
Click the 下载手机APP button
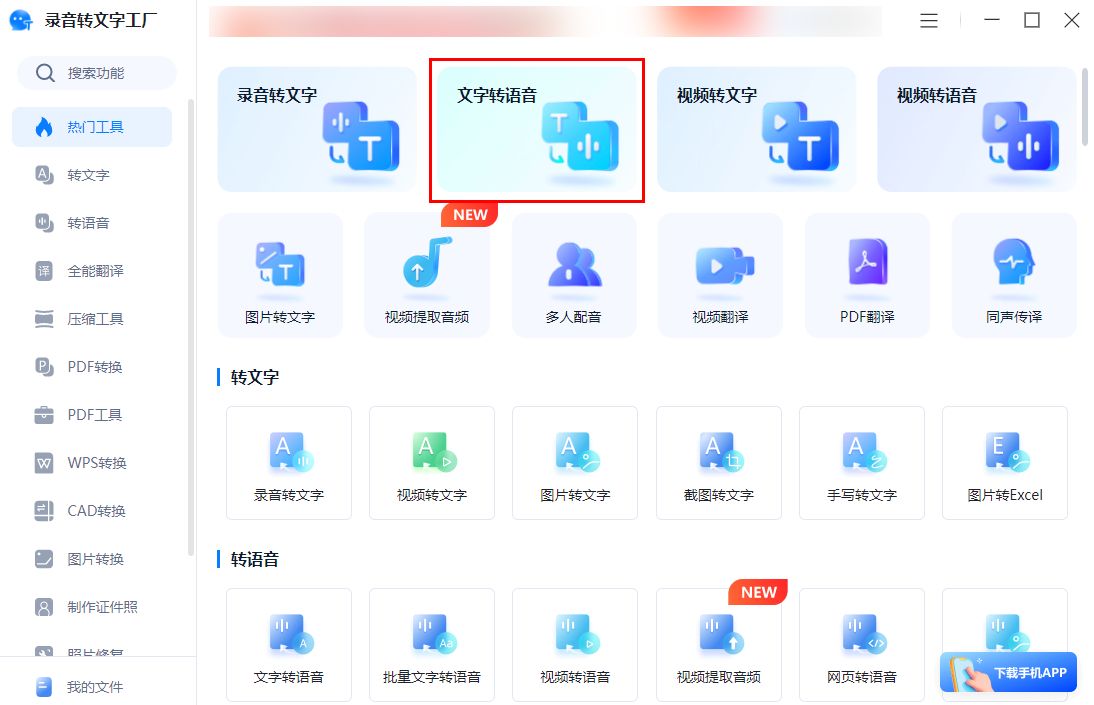point(1008,672)
